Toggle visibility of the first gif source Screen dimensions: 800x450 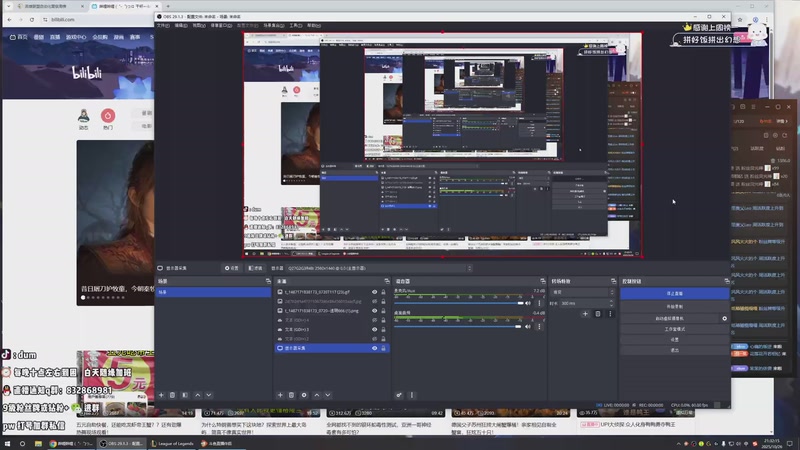(x=374, y=292)
